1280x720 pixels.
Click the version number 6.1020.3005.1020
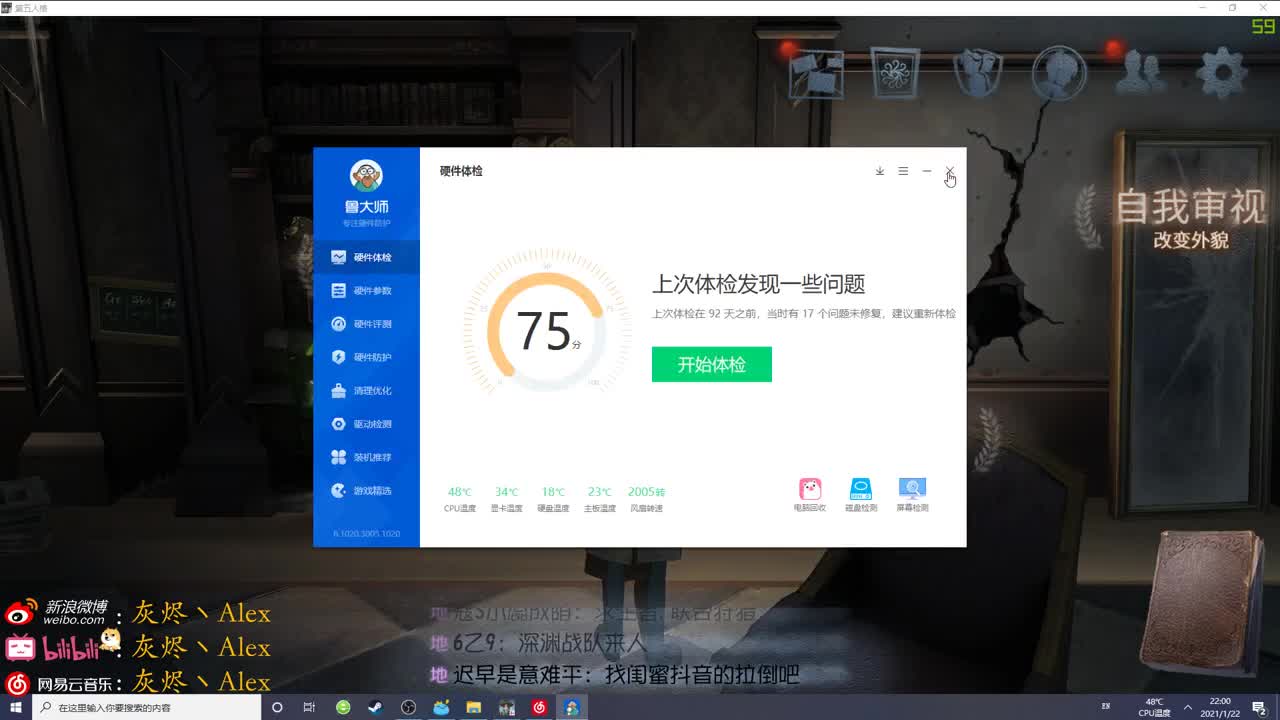pos(366,533)
